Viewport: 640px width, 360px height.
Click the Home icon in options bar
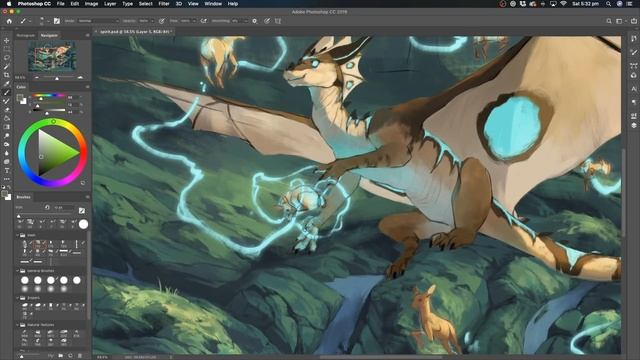(x=9, y=21)
